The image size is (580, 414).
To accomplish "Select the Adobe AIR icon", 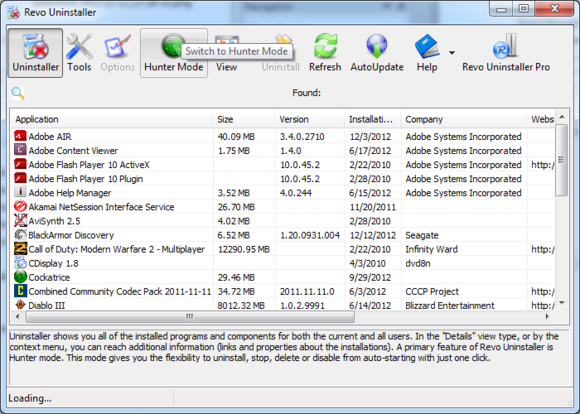I will pos(20,136).
